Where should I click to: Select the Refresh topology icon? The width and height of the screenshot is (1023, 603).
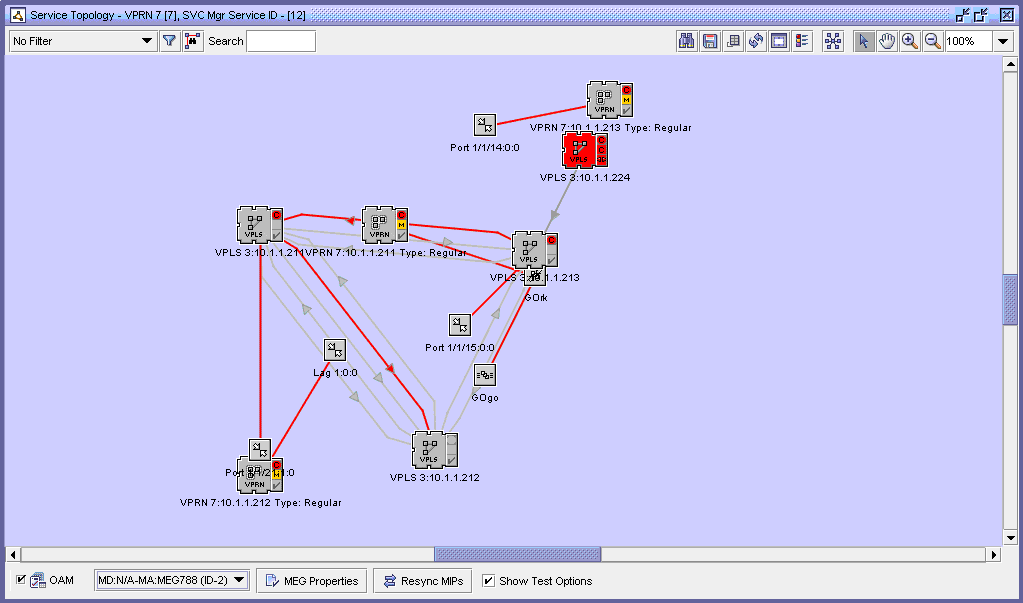756,40
